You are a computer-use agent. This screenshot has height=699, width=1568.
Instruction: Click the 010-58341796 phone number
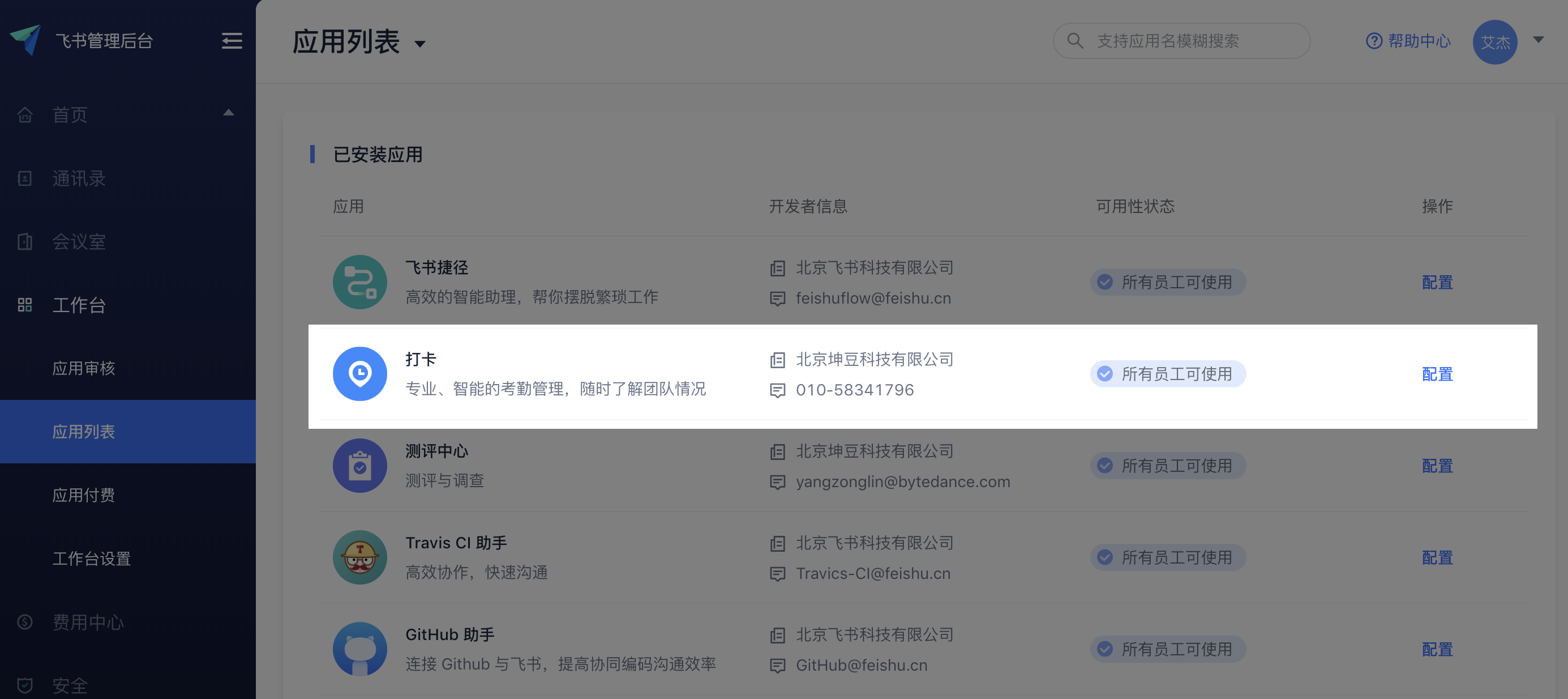tap(855, 390)
